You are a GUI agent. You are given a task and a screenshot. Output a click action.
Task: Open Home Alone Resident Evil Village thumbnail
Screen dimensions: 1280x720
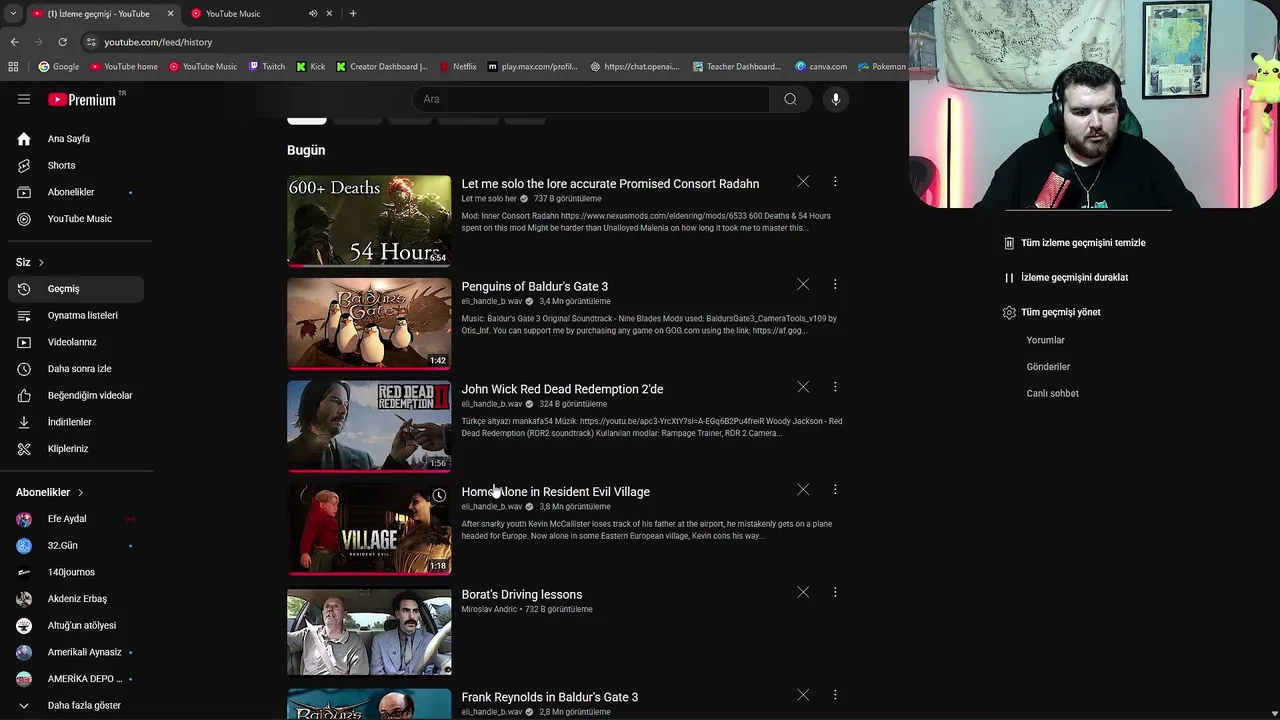point(369,529)
